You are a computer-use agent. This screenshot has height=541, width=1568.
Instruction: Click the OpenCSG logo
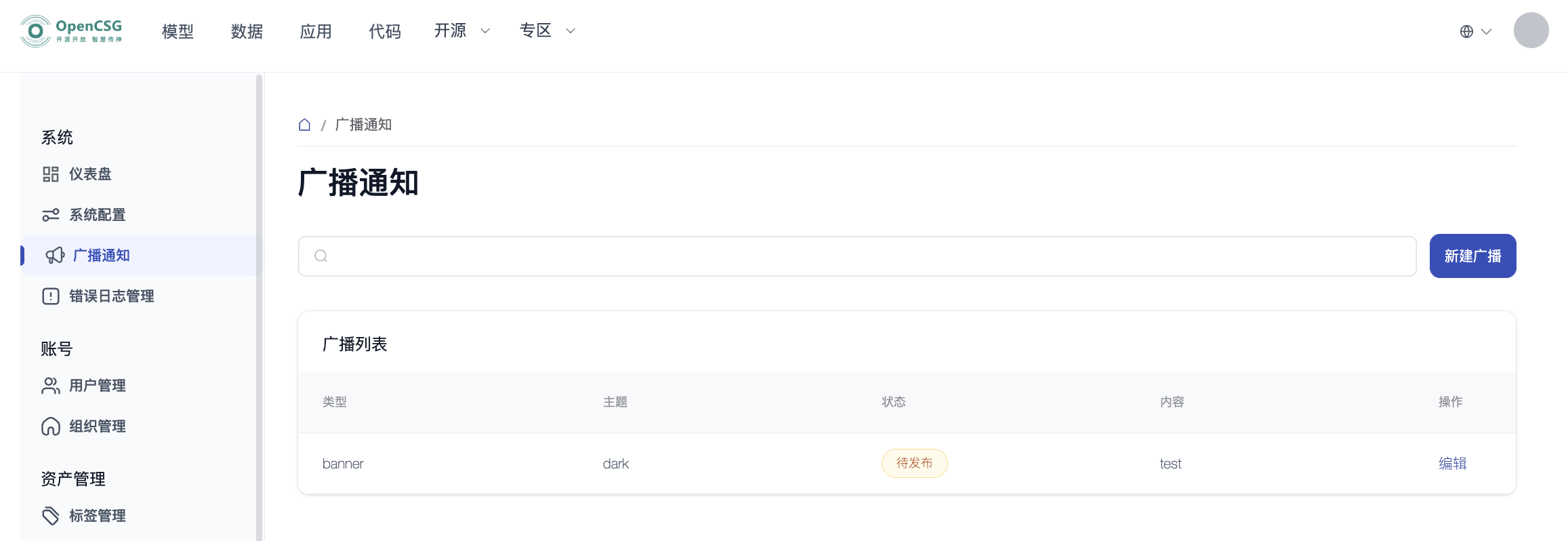[71, 31]
